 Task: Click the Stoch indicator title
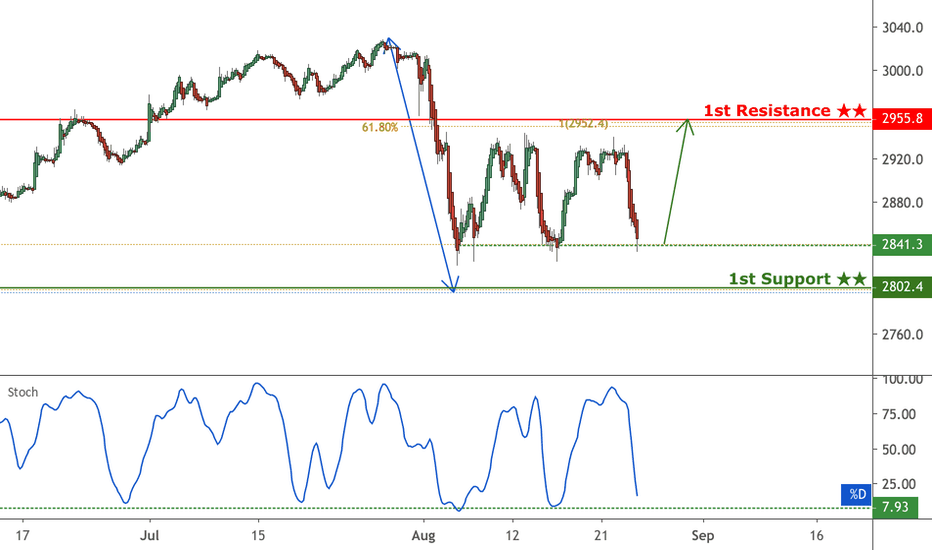tap(23, 392)
